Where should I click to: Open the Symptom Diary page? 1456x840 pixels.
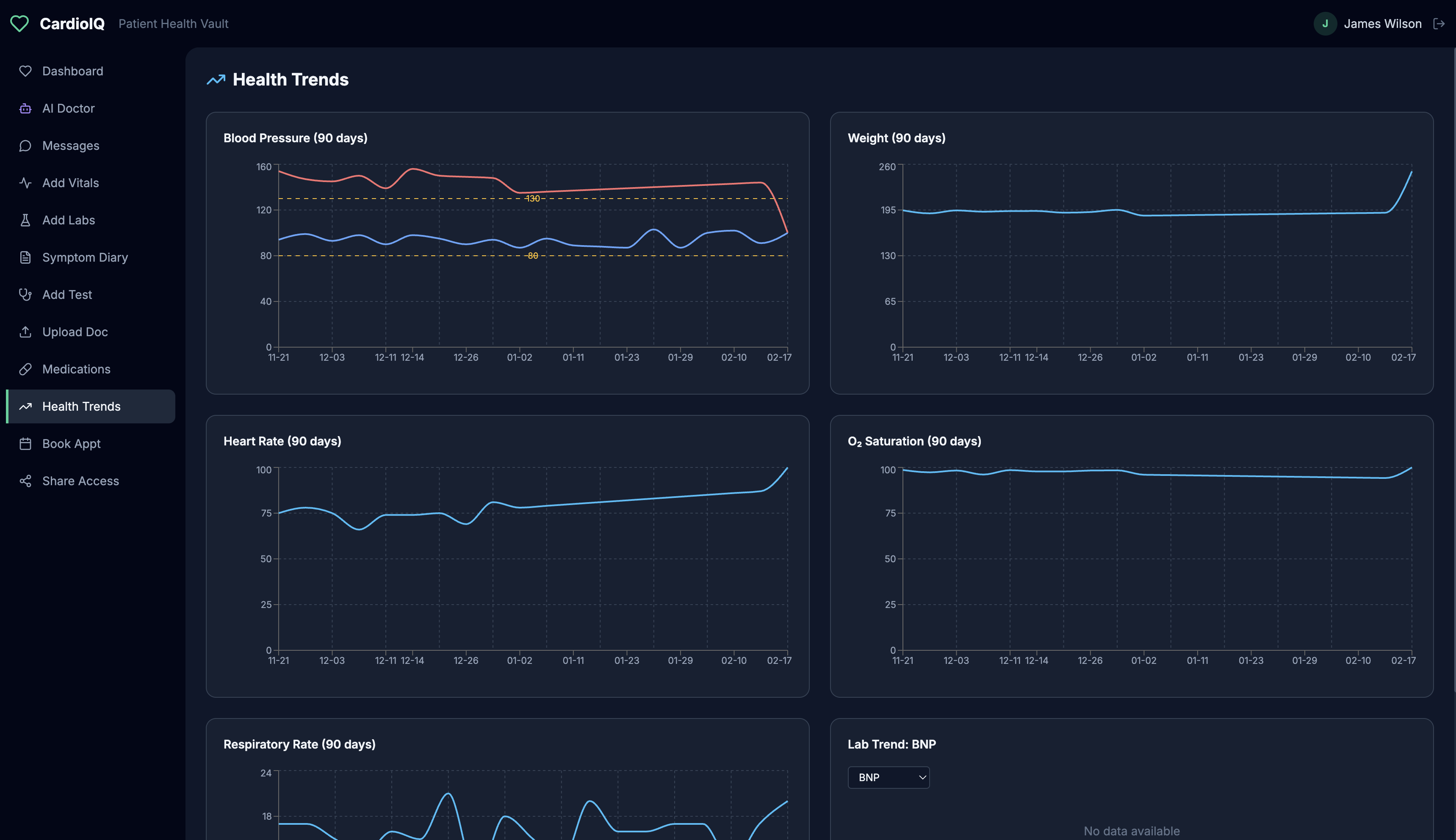pos(85,257)
